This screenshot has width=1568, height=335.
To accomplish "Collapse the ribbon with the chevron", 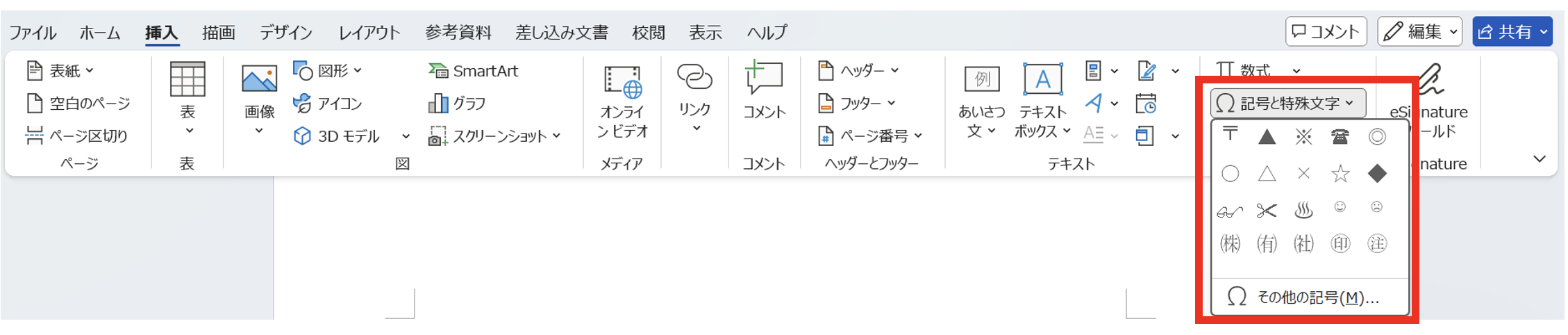I will pyautogui.click(x=1539, y=159).
